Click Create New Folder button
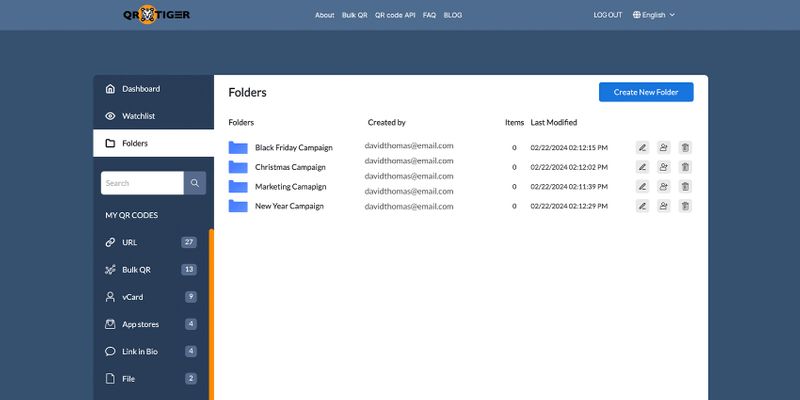The image size is (800, 400). click(x=646, y=92)
